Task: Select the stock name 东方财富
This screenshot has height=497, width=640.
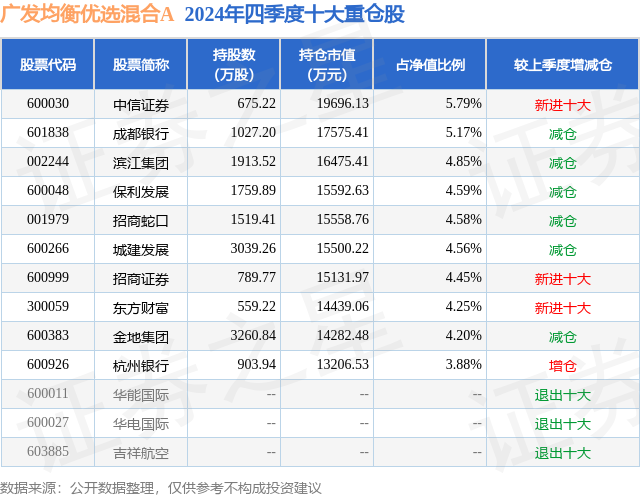Action: [141, 308]
